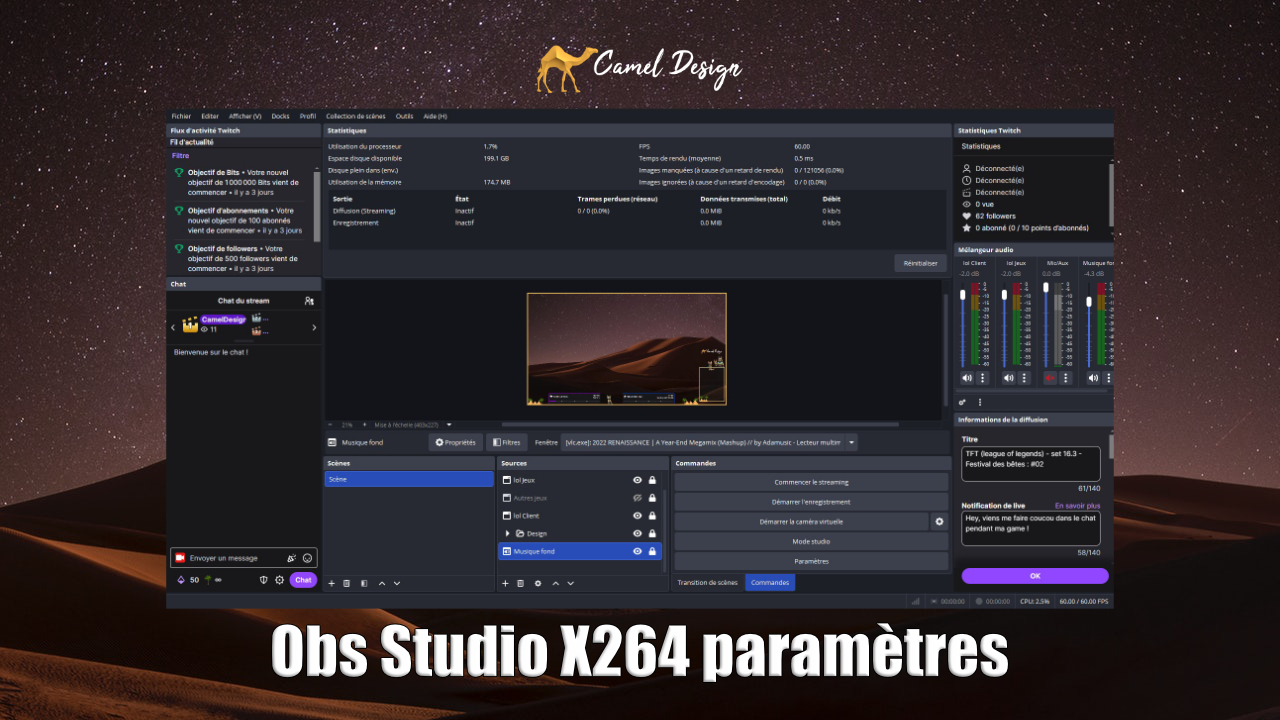Click the add scene plus icon
This screenshot has width=1280, height=720.
tap(333, 583)
